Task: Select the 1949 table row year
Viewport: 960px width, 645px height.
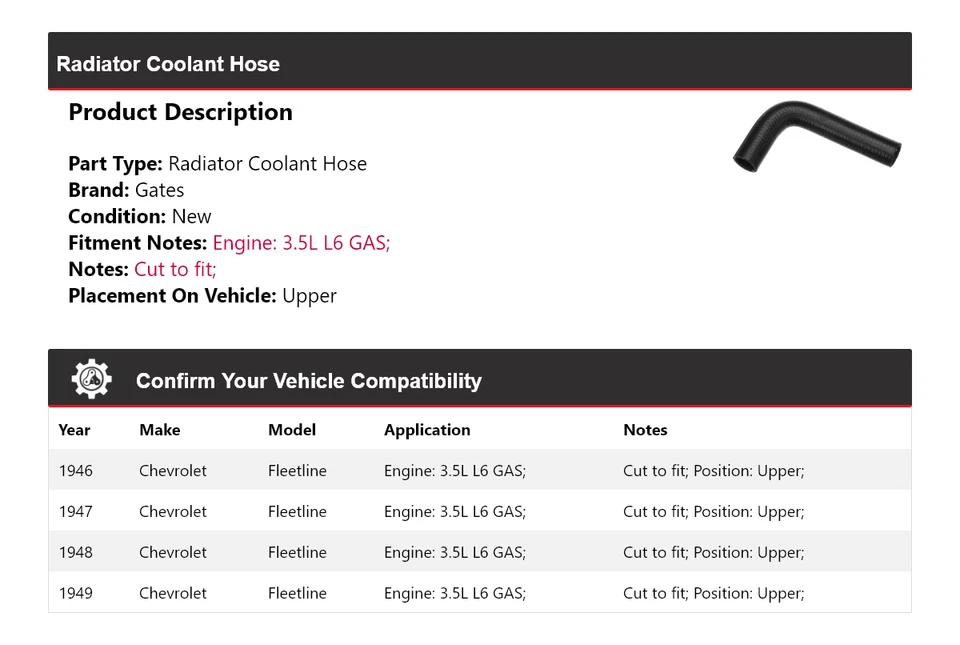Action: (75, 593)
